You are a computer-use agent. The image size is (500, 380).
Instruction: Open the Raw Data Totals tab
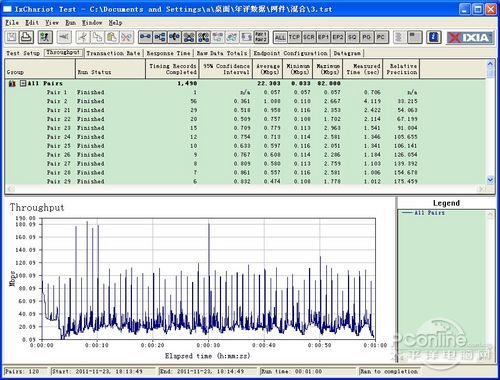(222, 53)
